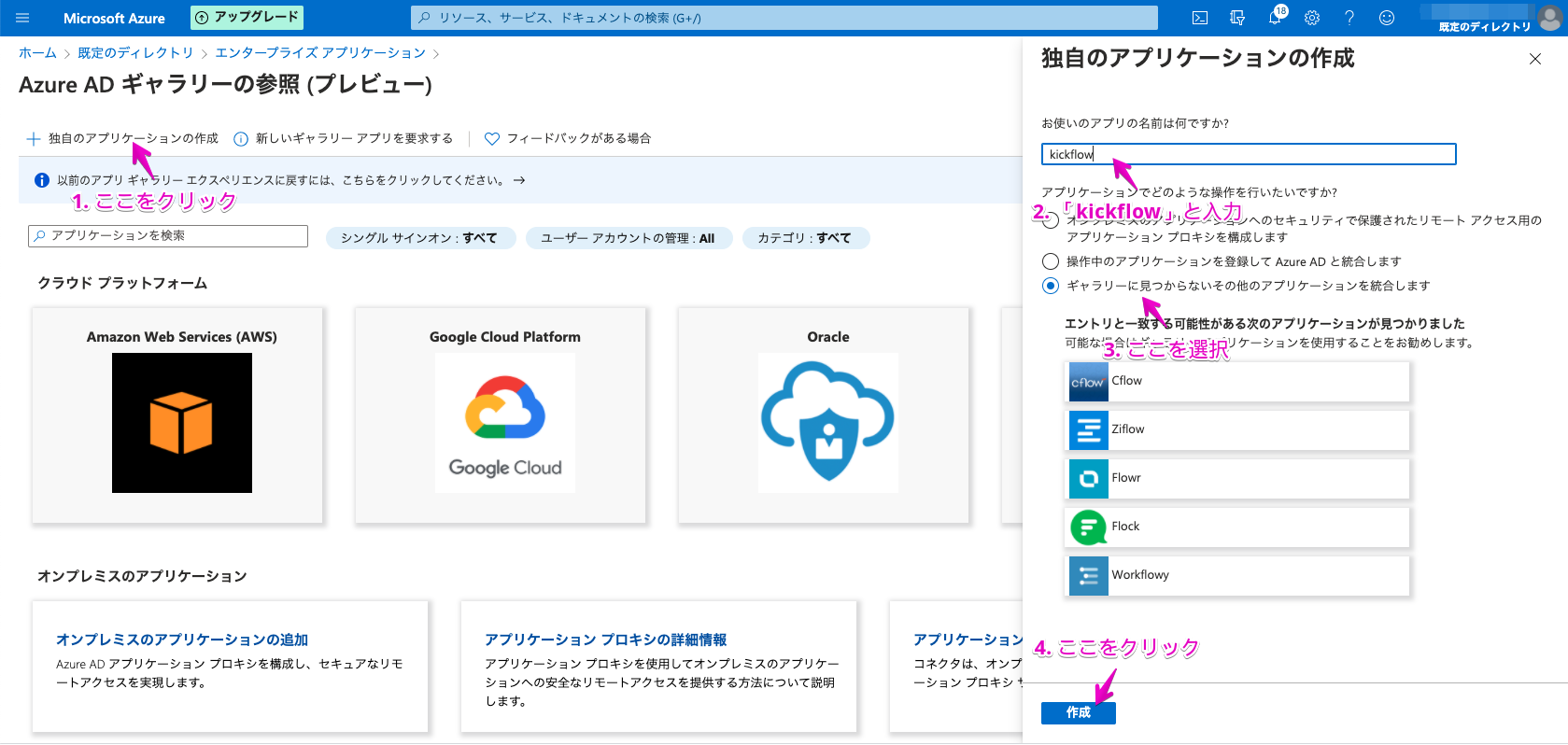Open the シングル サインオン filter pill
The height and width of the screenshot is (745, 1568).
tap(421, 238)
